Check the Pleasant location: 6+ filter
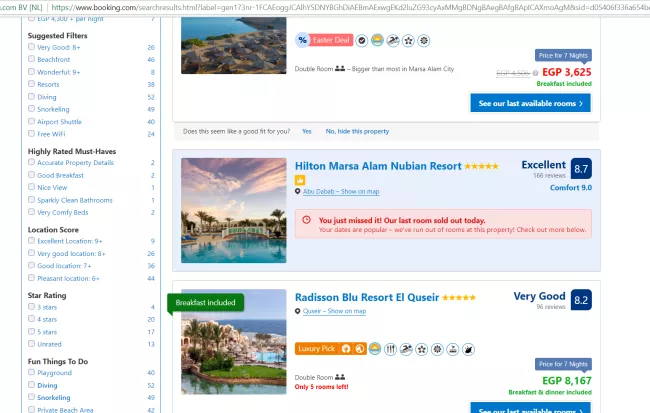650x413 pixels. (32, 278)
